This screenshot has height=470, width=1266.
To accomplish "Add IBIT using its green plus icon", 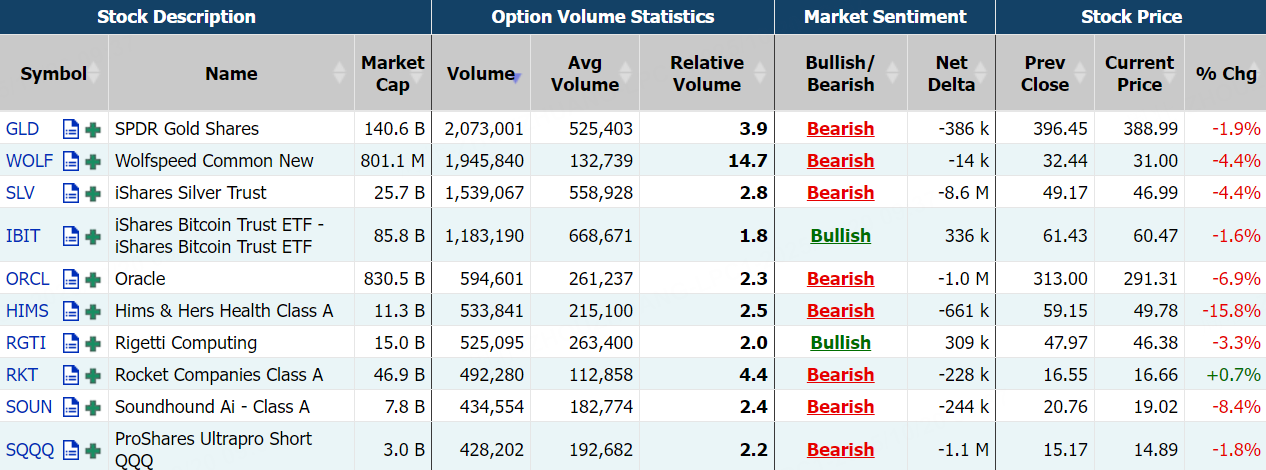I will pyautogui.click(x=93, y=236).
